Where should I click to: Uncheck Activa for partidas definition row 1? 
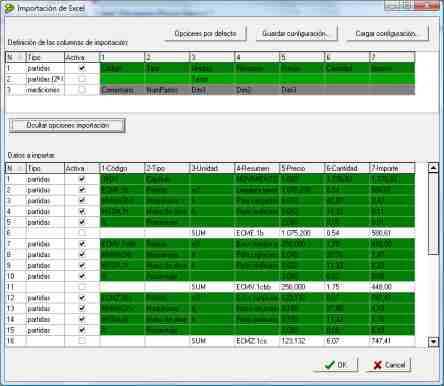82,68
